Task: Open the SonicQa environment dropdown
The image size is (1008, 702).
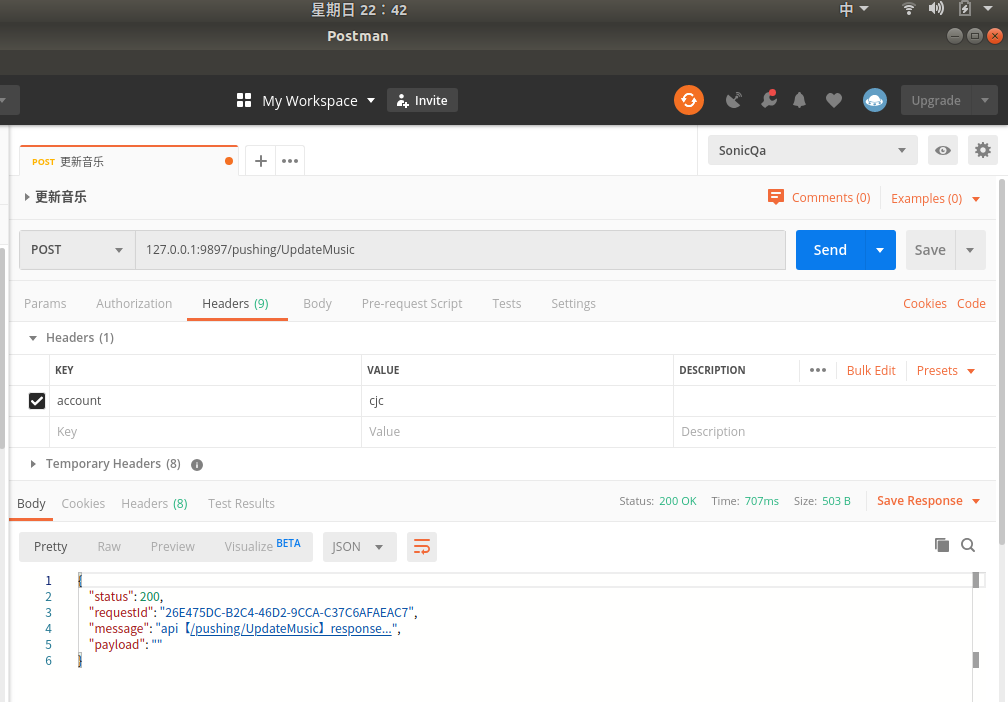Action: point(813,150)
